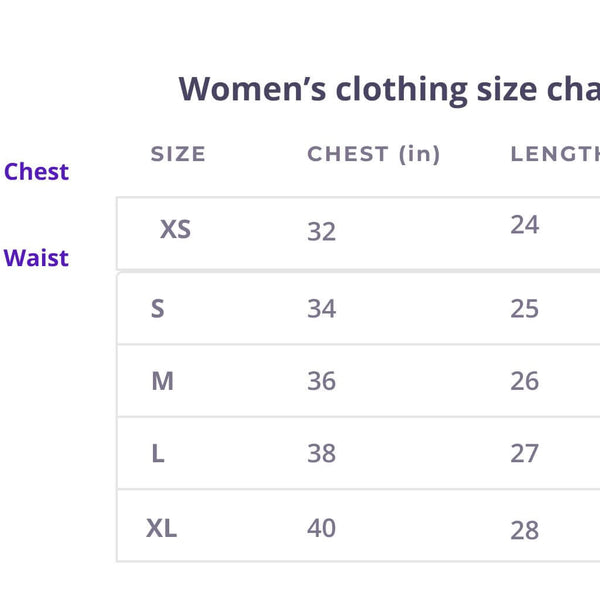
Task: Select the L size row label
Action: click(158, 454)
